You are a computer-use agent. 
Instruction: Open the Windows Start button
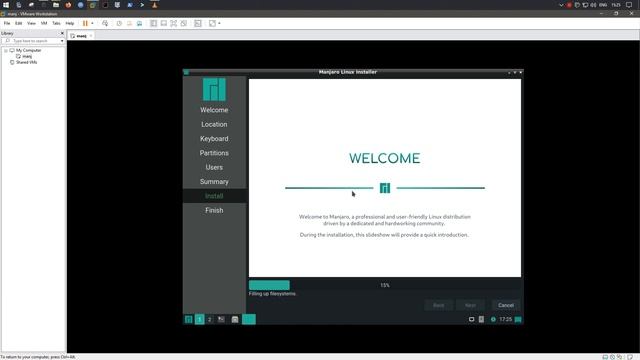tap(6, 5)
